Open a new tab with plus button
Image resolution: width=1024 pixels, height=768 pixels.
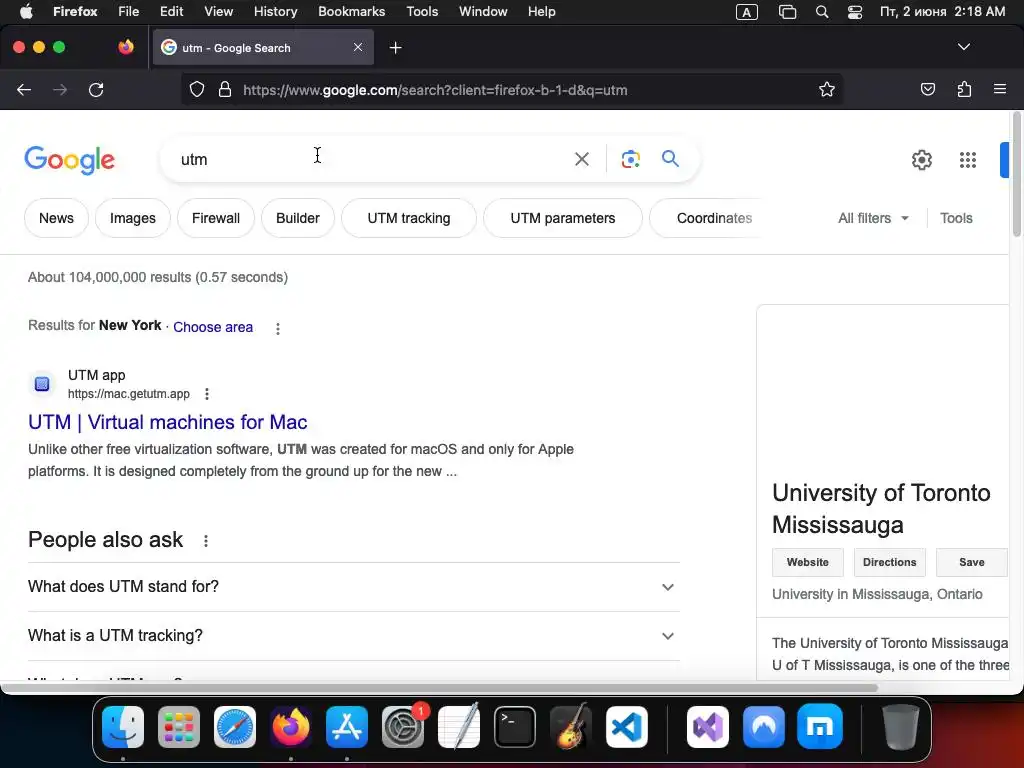(395, 48)
